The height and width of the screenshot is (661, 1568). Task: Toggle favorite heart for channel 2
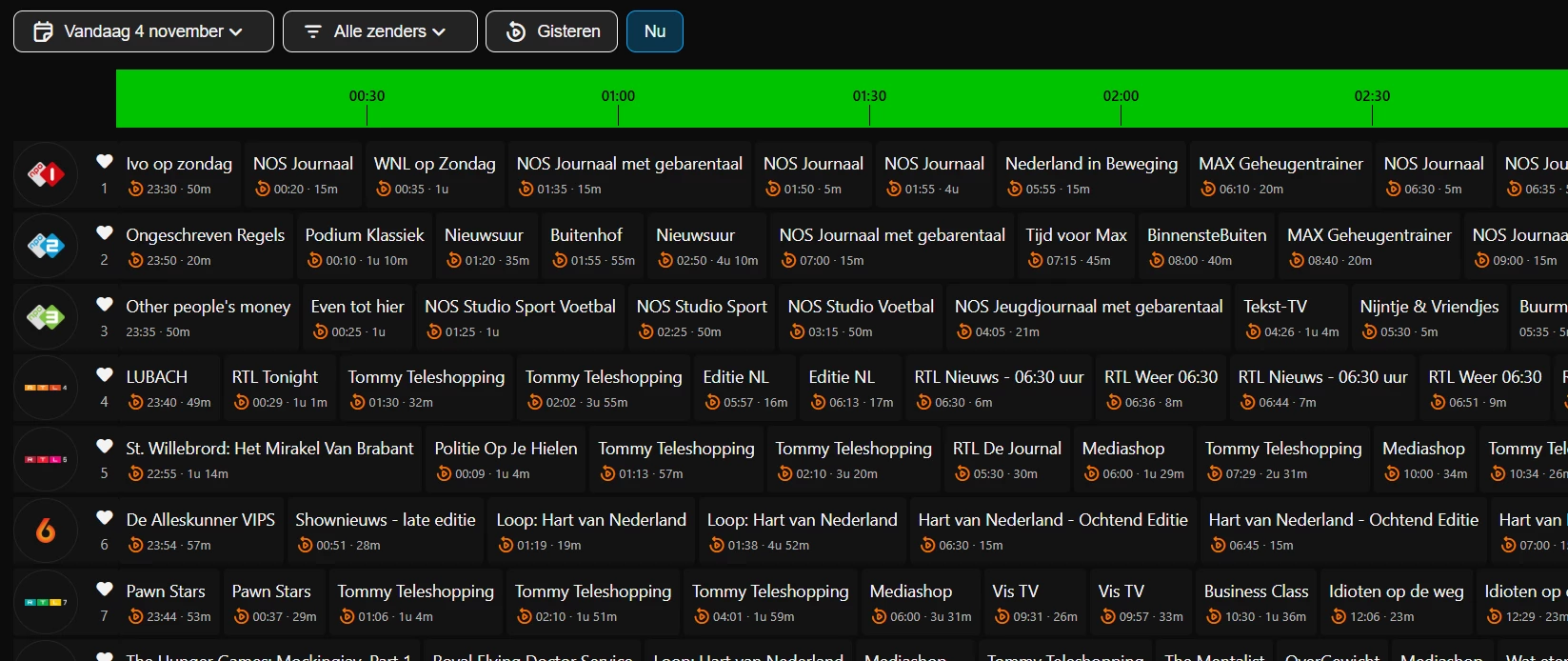[105, 233]
